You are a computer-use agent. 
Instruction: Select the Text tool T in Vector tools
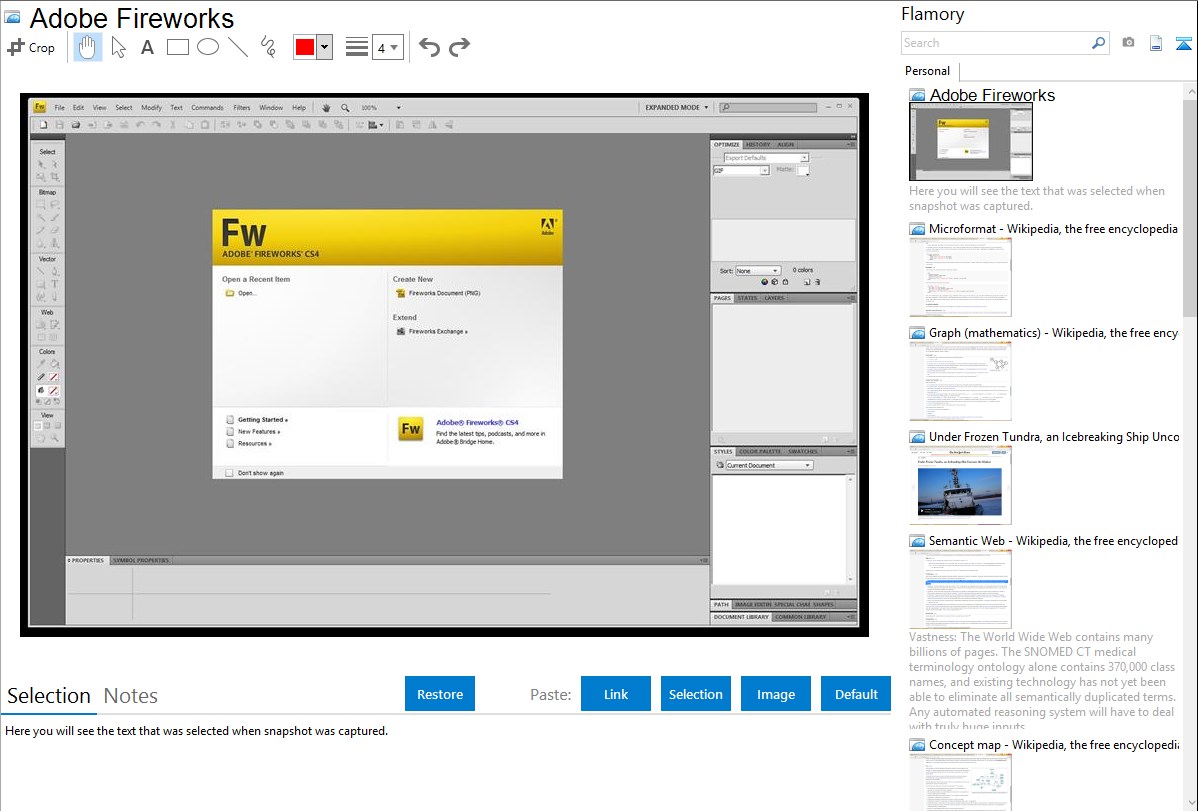pos(54,284)
